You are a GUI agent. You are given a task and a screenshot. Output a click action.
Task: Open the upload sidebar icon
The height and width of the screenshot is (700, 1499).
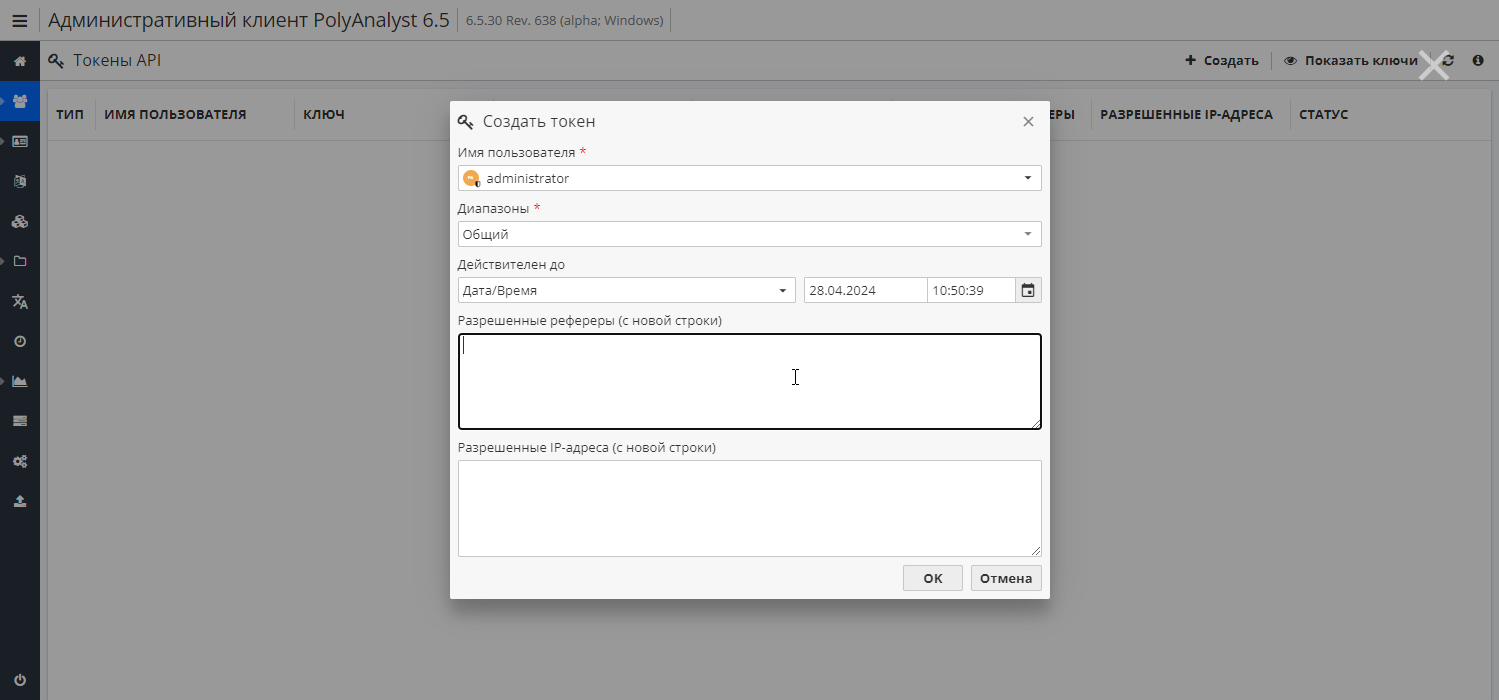pyautogui.click(x=19, y=501)
